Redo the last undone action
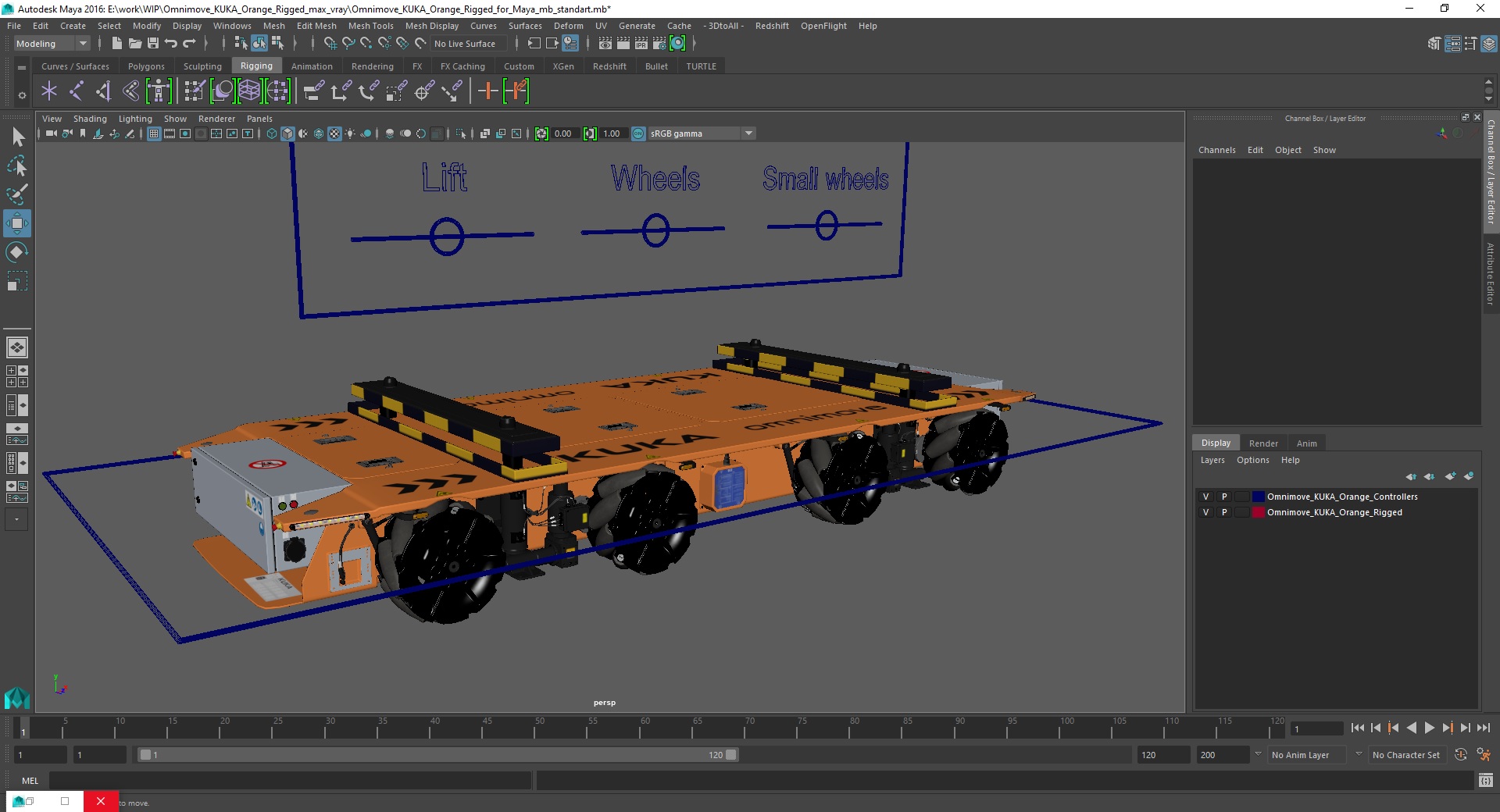The image size is (1500, 812). click(189, 44)
